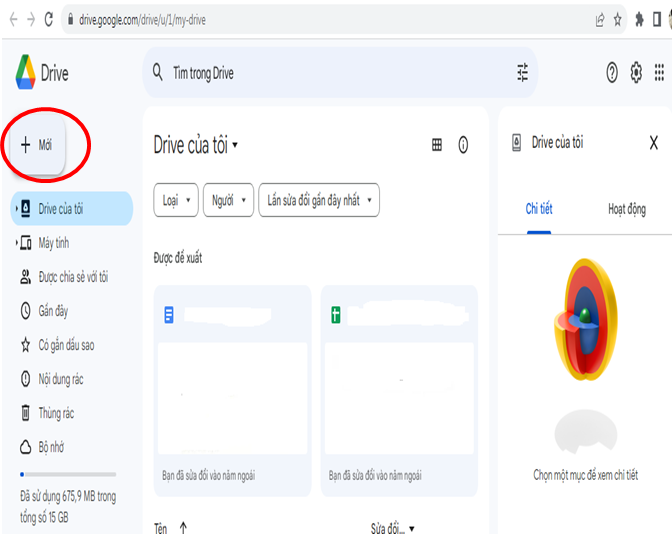The image size is (672, 534).
Task: Open Google apps grid icon
Action: pyautogui.click(x=659, y=72)
